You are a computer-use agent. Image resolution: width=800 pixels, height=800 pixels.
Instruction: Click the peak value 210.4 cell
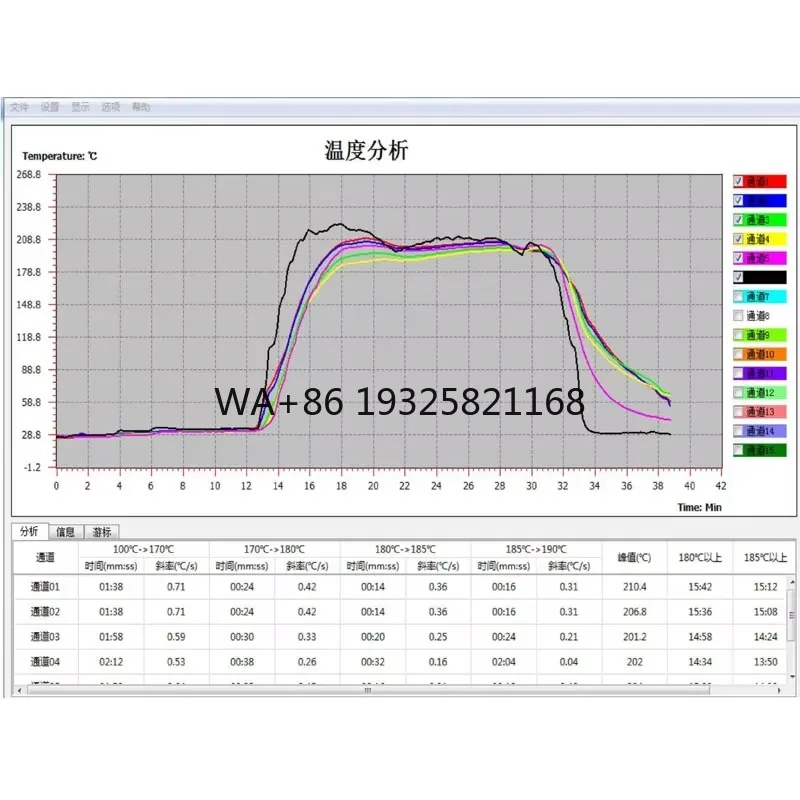pyautogui.click(x=634, y=587)
